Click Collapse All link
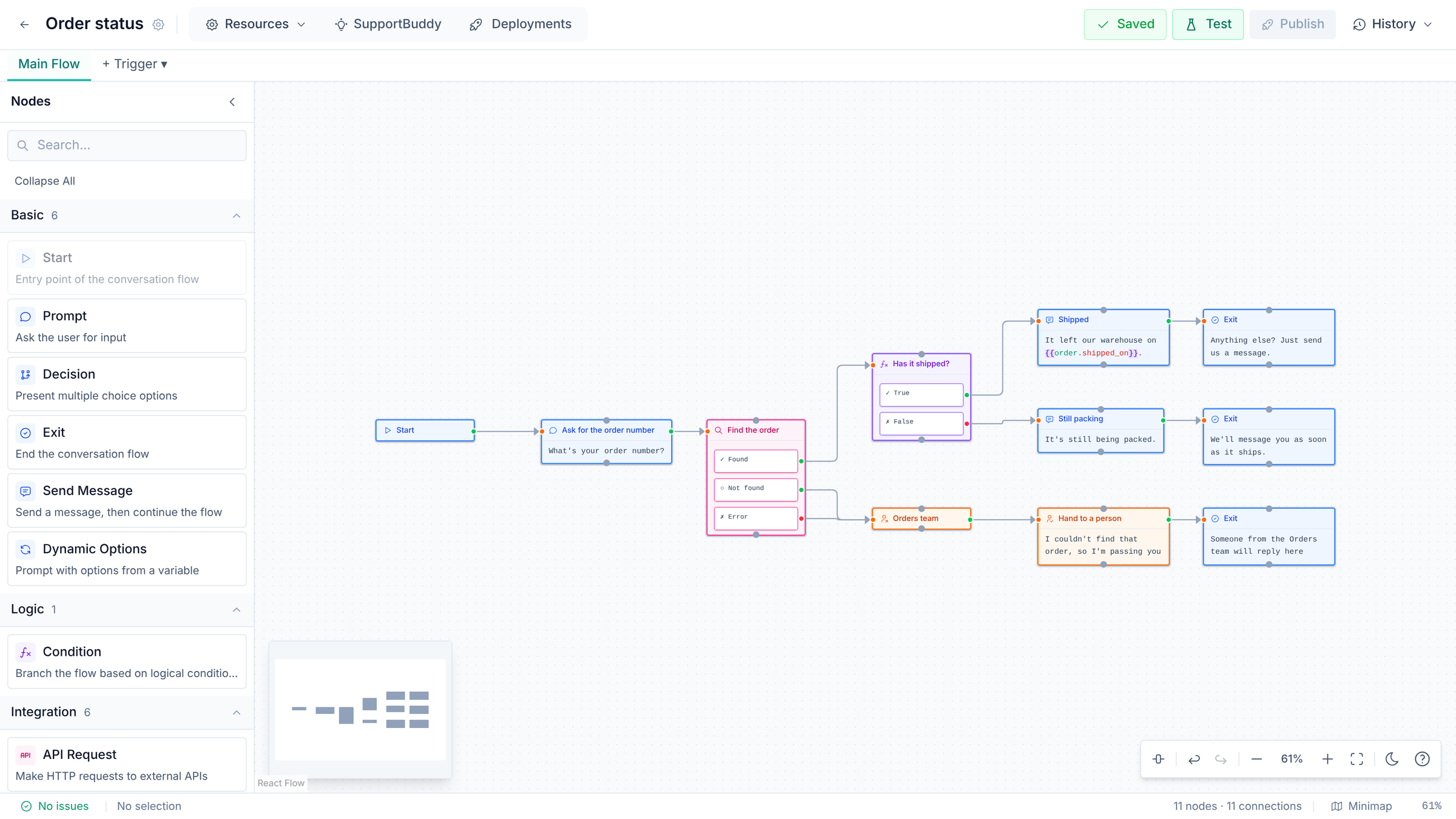Viewport: 1456px width, 819px height. [x=45, y=181]
